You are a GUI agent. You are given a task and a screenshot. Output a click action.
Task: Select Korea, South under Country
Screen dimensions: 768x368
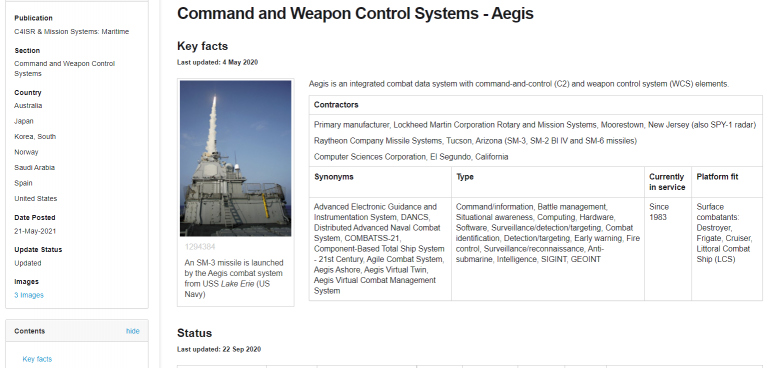[35, 136]
